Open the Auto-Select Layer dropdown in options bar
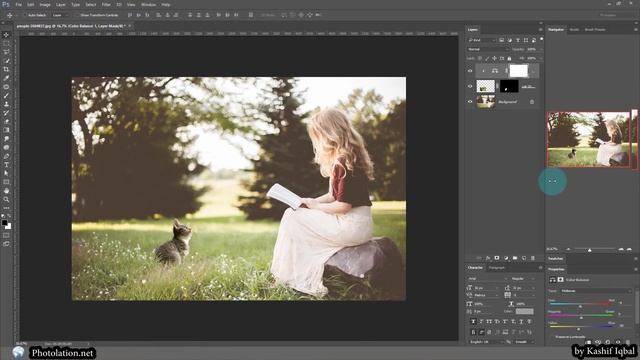 click(61, 15)
